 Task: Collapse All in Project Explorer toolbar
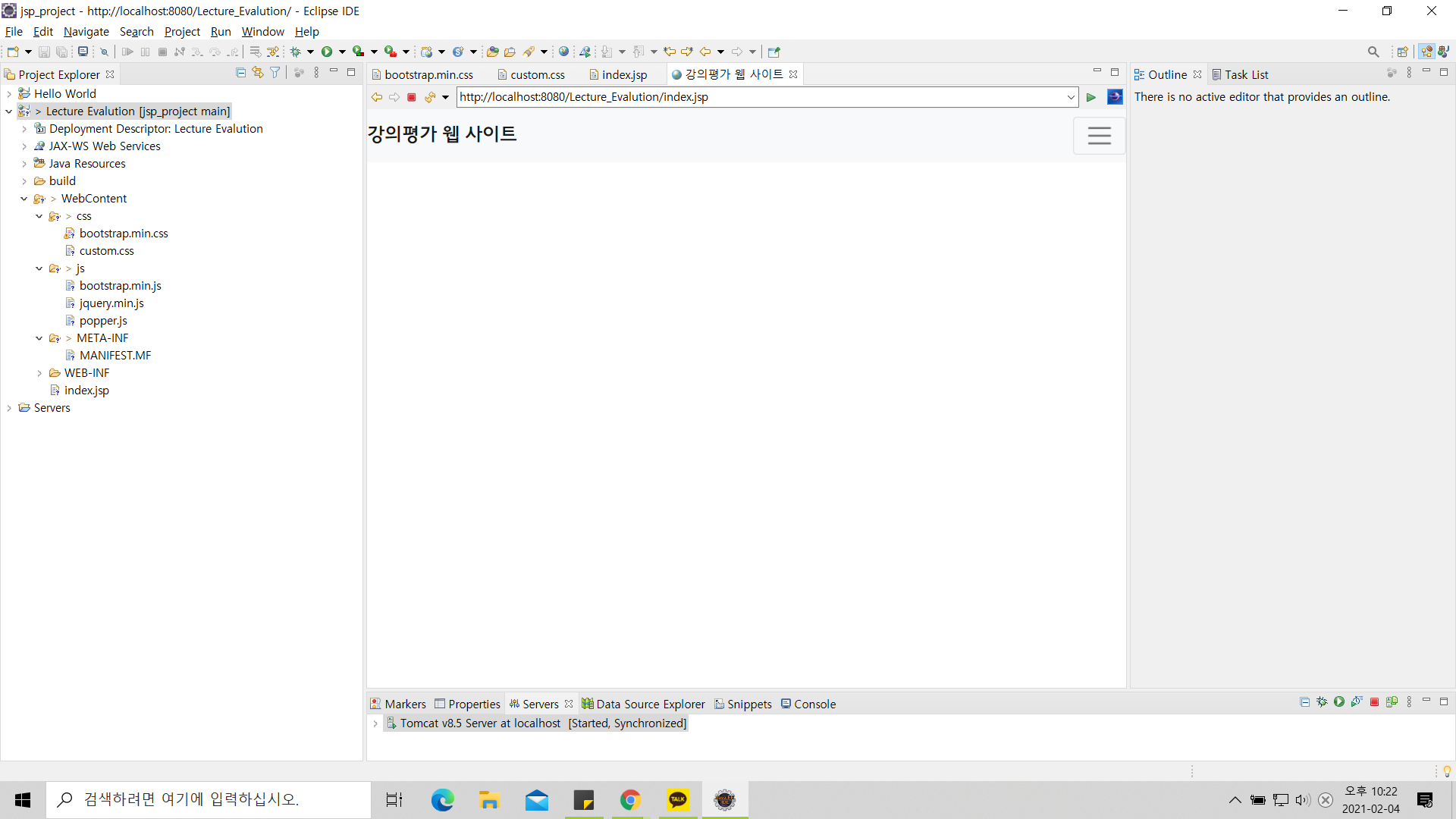coord(240,73)
